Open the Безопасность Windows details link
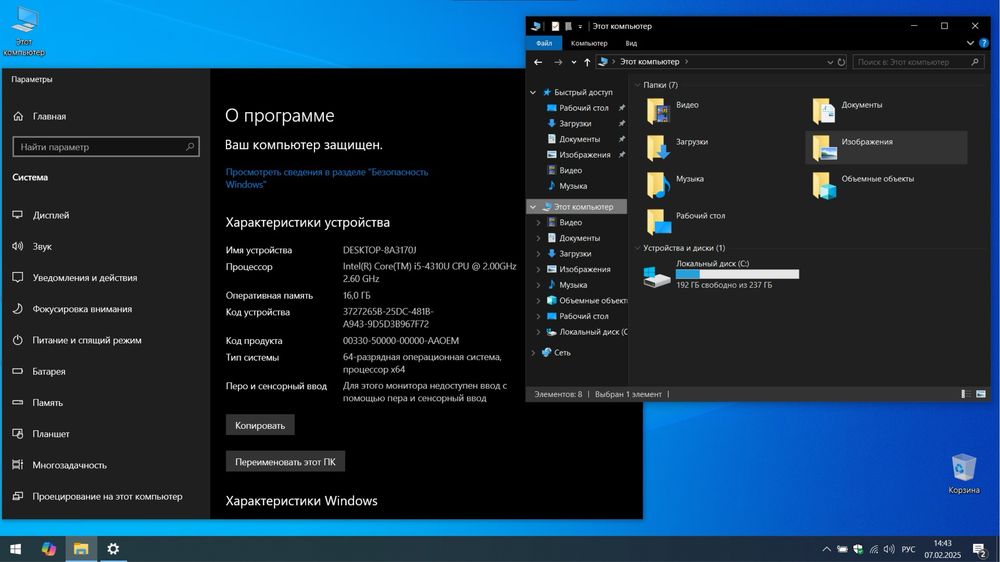Screen dimensions: 1000x562 [x=327, y=178]
